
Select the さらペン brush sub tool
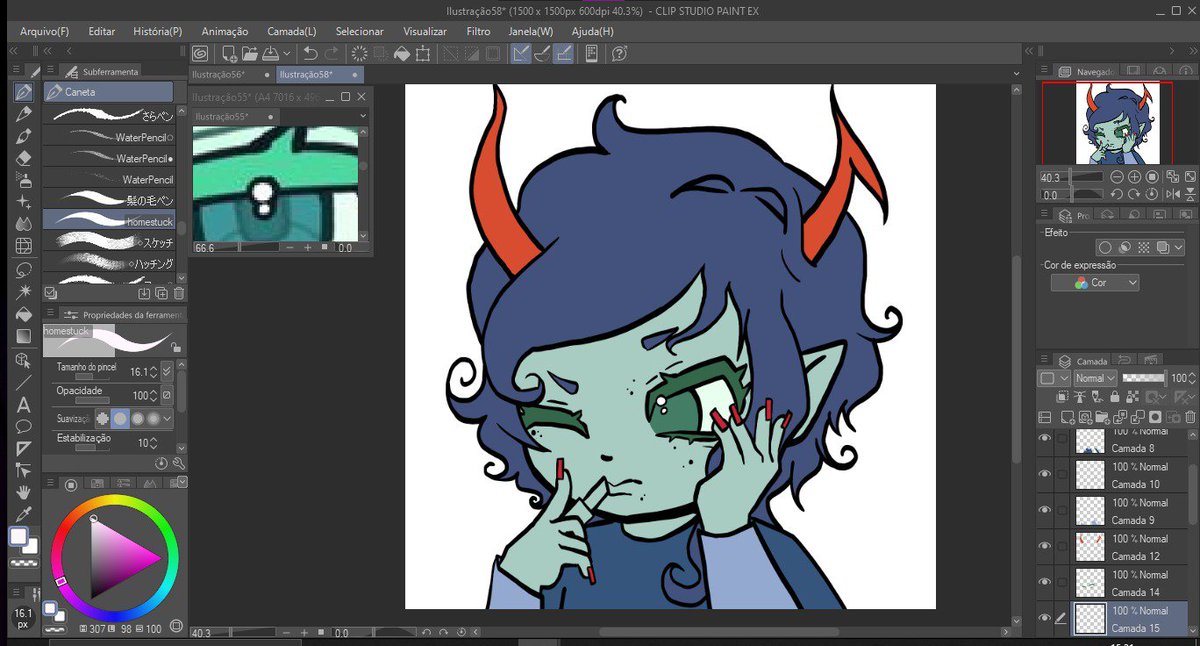click(x=109, y=116)
